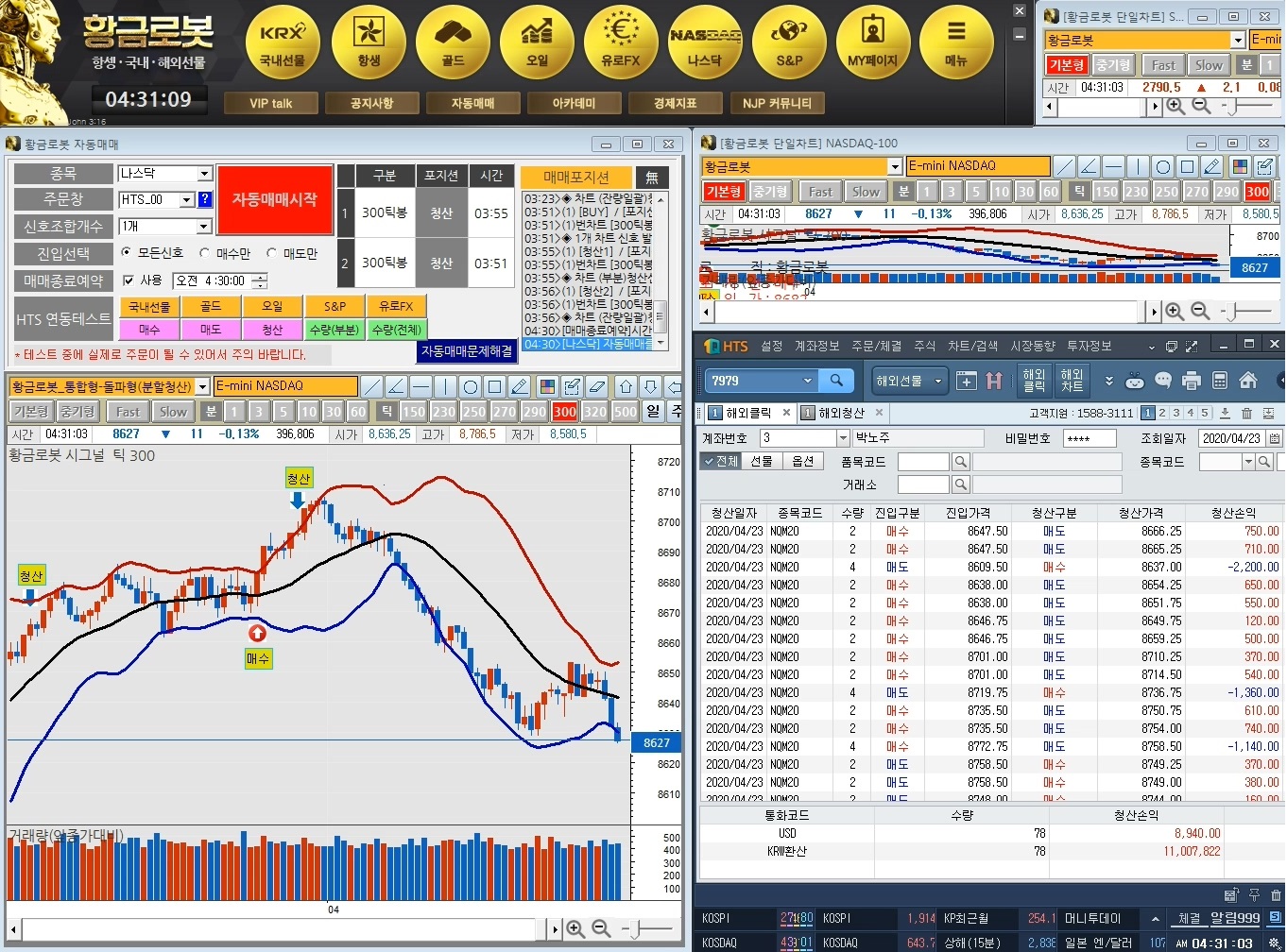This screenshot has height=952, width=1287.
Task: Open the KRX 국내선물 gold button
Action: pyautogui.click(x=283, y=42)
